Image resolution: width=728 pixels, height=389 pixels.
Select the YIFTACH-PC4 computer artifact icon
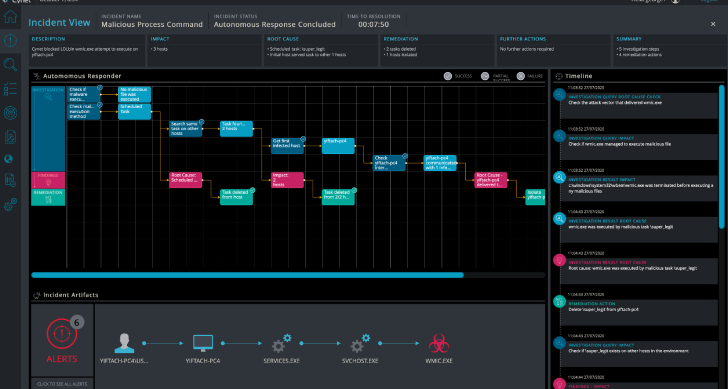tap(203, 343)
